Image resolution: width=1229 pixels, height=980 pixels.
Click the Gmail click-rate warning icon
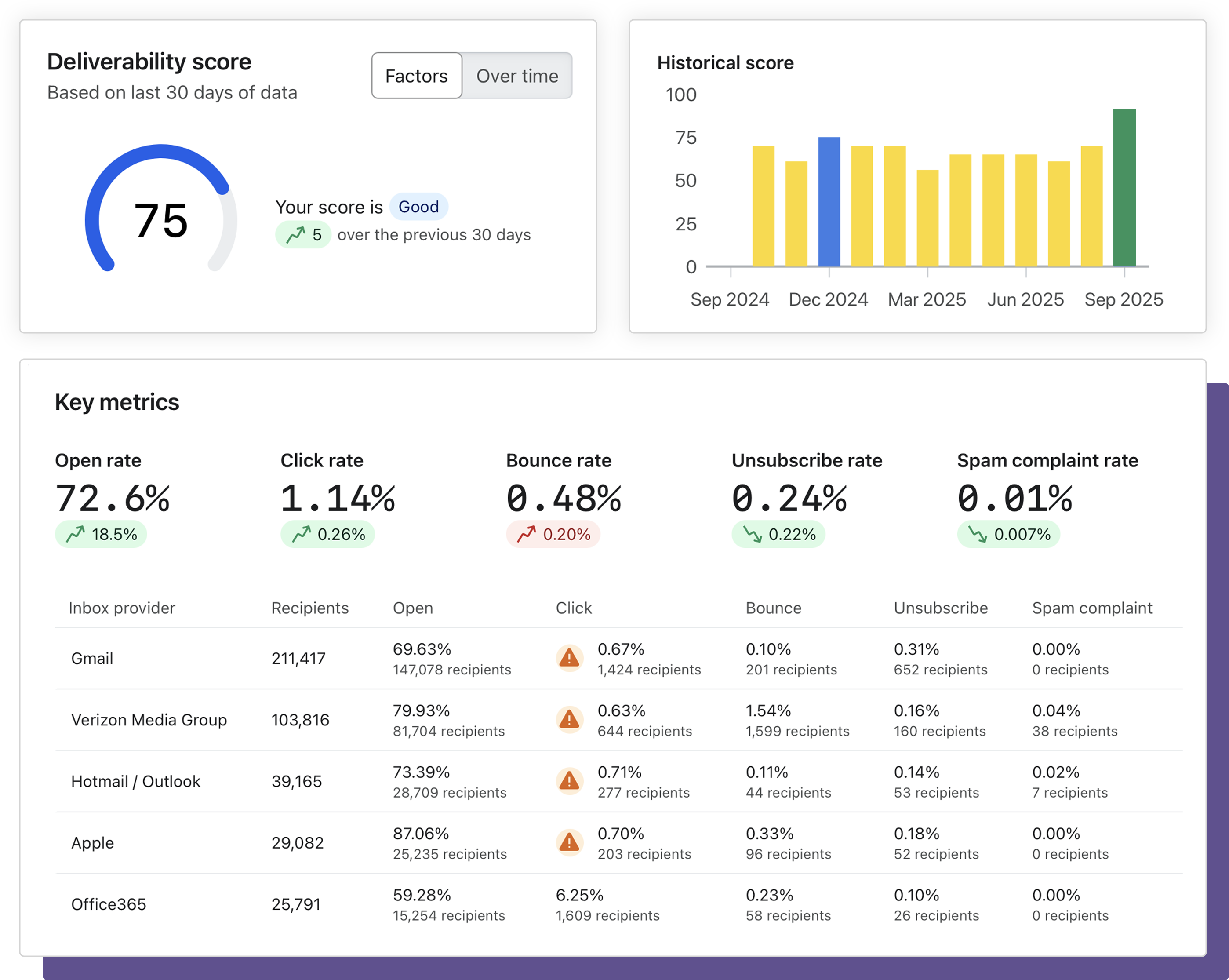[x=569, y=659]
